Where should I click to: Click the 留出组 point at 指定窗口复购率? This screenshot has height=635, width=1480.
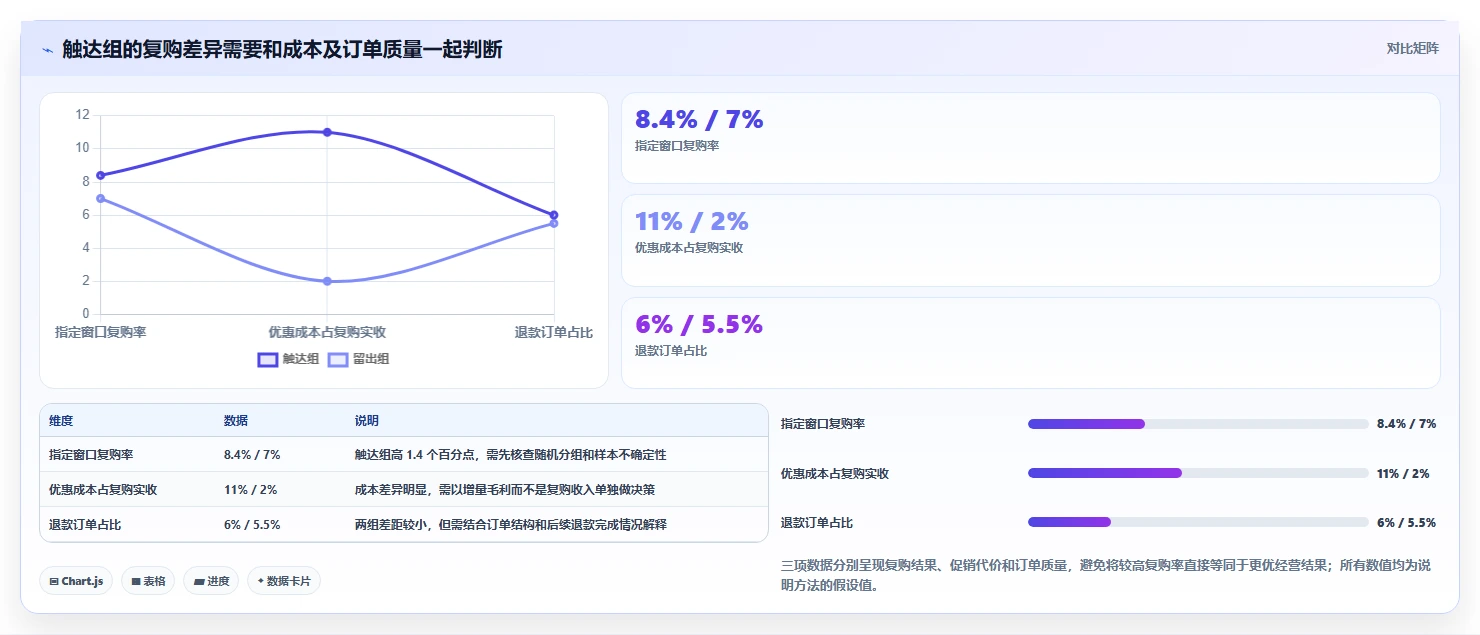101,198
